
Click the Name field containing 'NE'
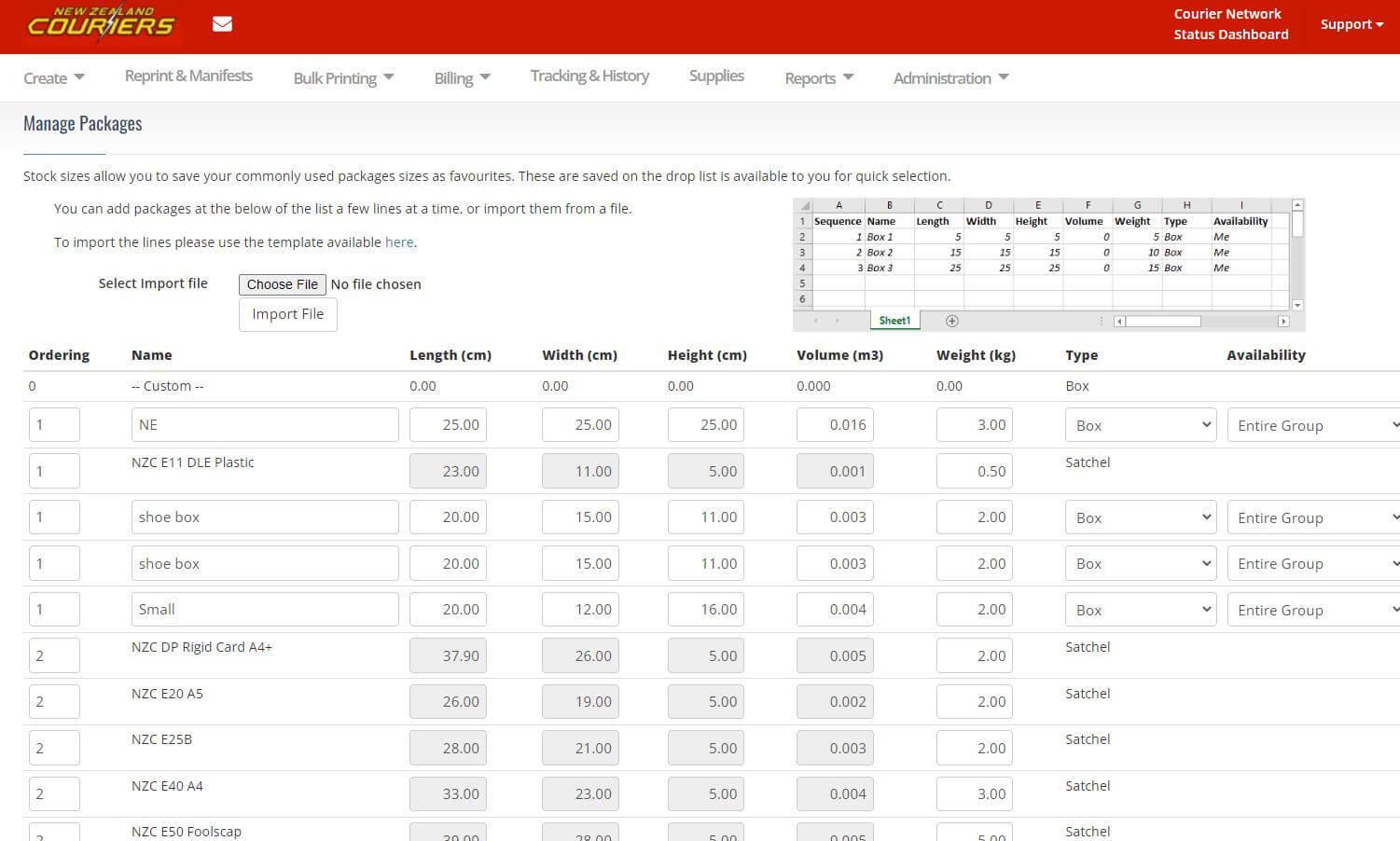[265, 425]
